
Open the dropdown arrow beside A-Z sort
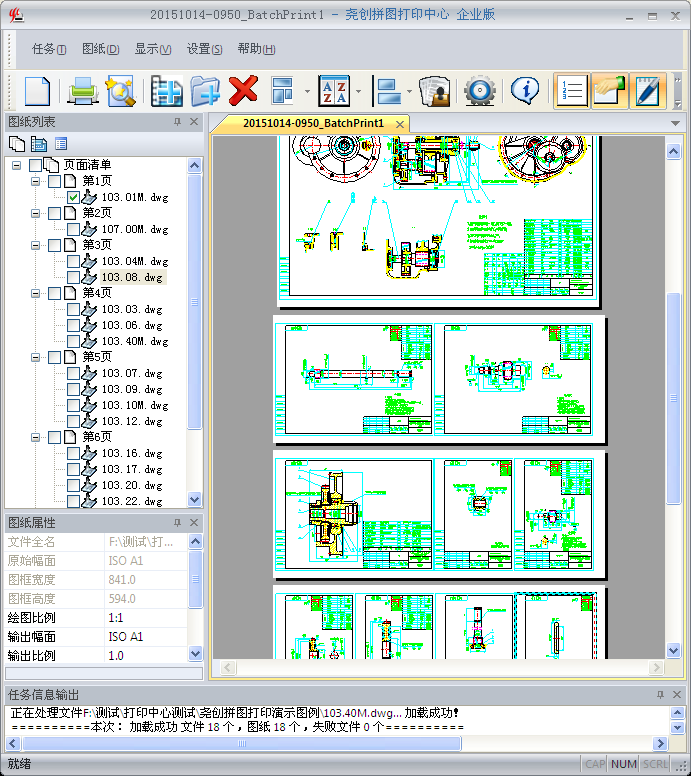(357, 92)
